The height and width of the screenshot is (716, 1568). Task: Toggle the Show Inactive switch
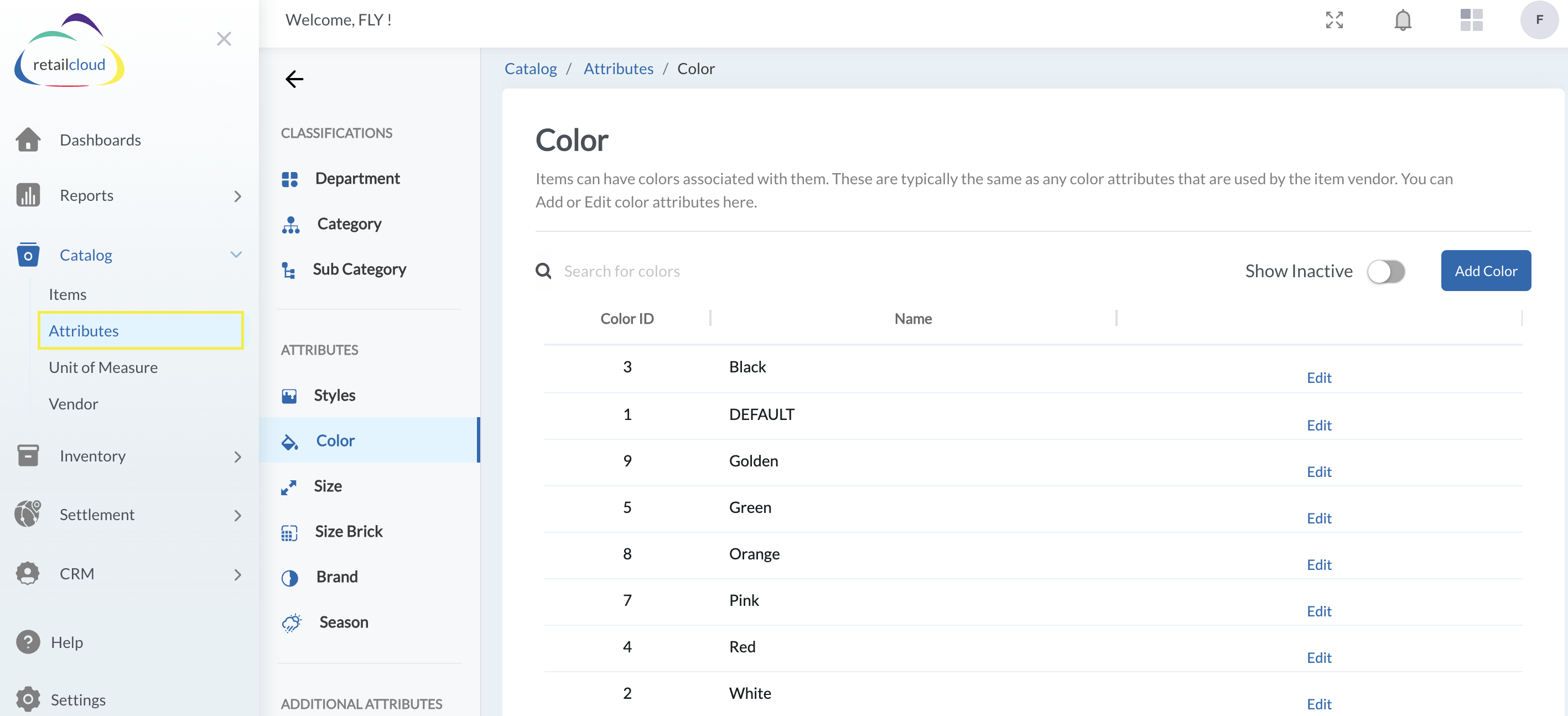point(1385,272)
